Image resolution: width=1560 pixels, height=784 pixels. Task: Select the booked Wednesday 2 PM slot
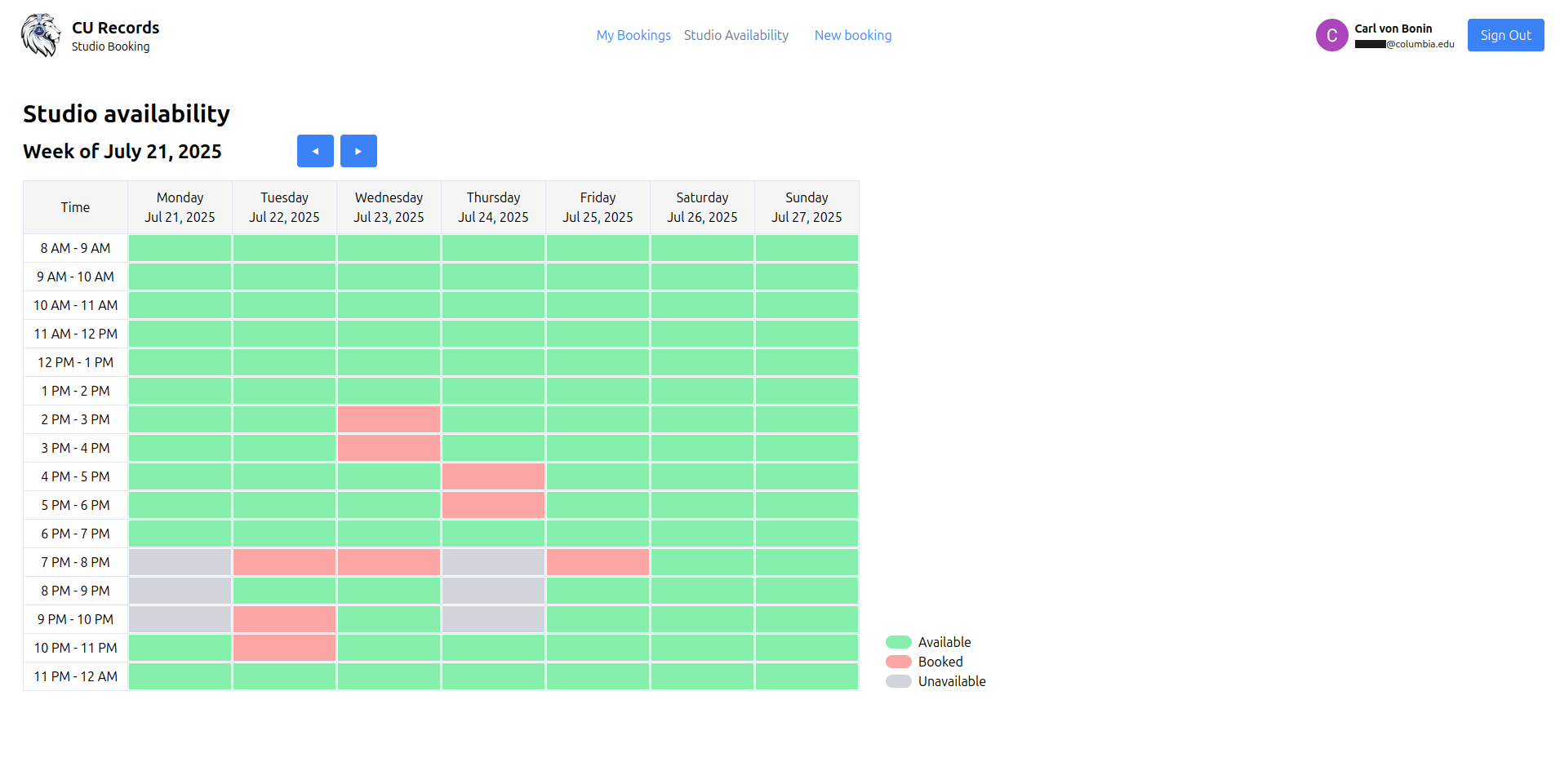(x=389, y=419)
